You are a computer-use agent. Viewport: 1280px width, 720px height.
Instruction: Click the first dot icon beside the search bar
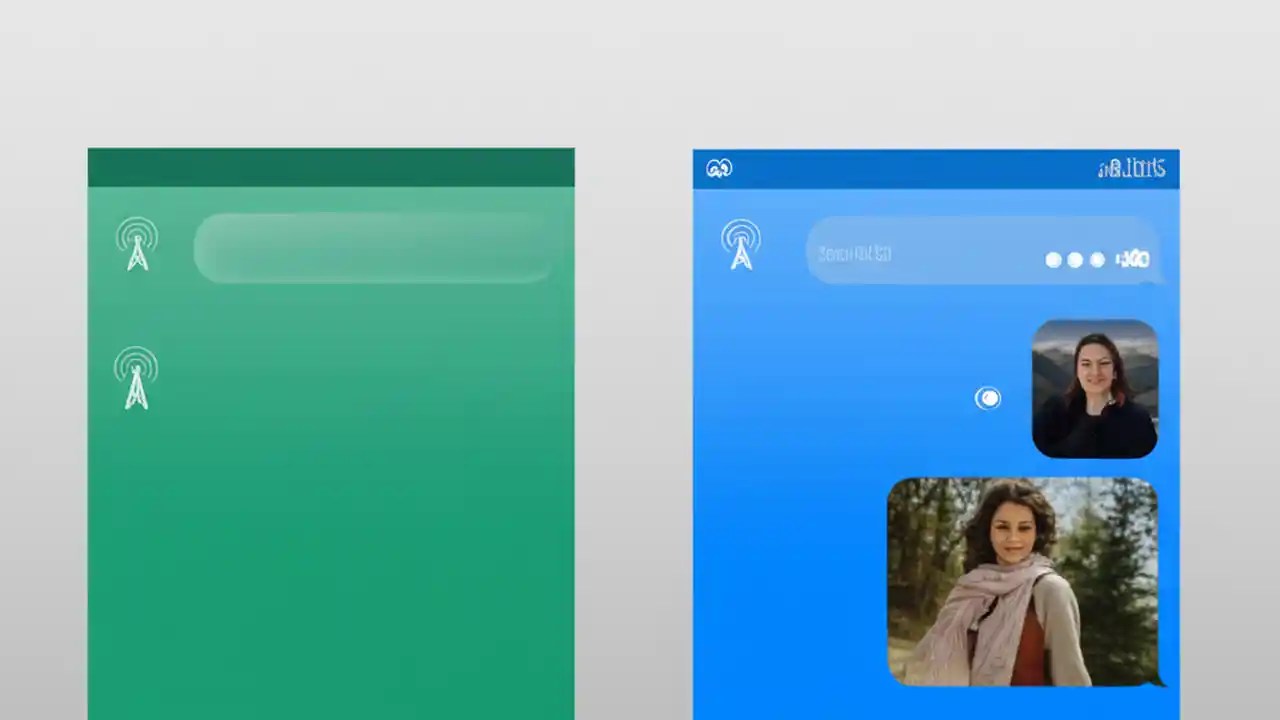coord(1053,260)
